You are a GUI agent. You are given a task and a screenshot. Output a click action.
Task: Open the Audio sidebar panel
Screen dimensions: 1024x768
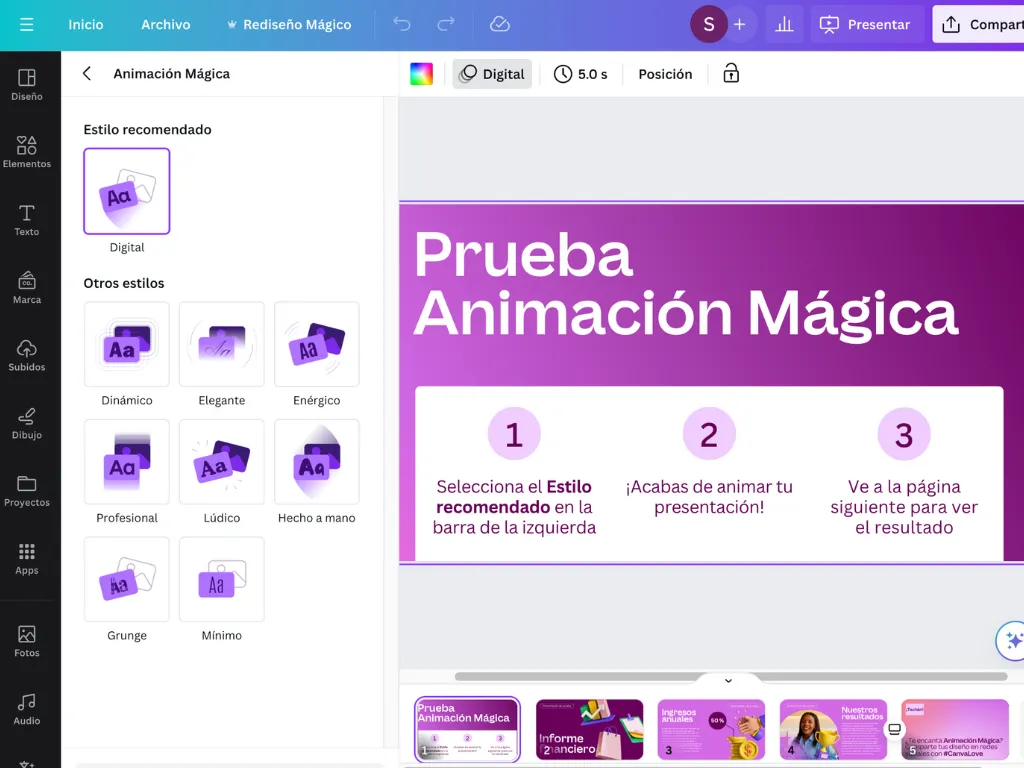(x=27, y=709)
